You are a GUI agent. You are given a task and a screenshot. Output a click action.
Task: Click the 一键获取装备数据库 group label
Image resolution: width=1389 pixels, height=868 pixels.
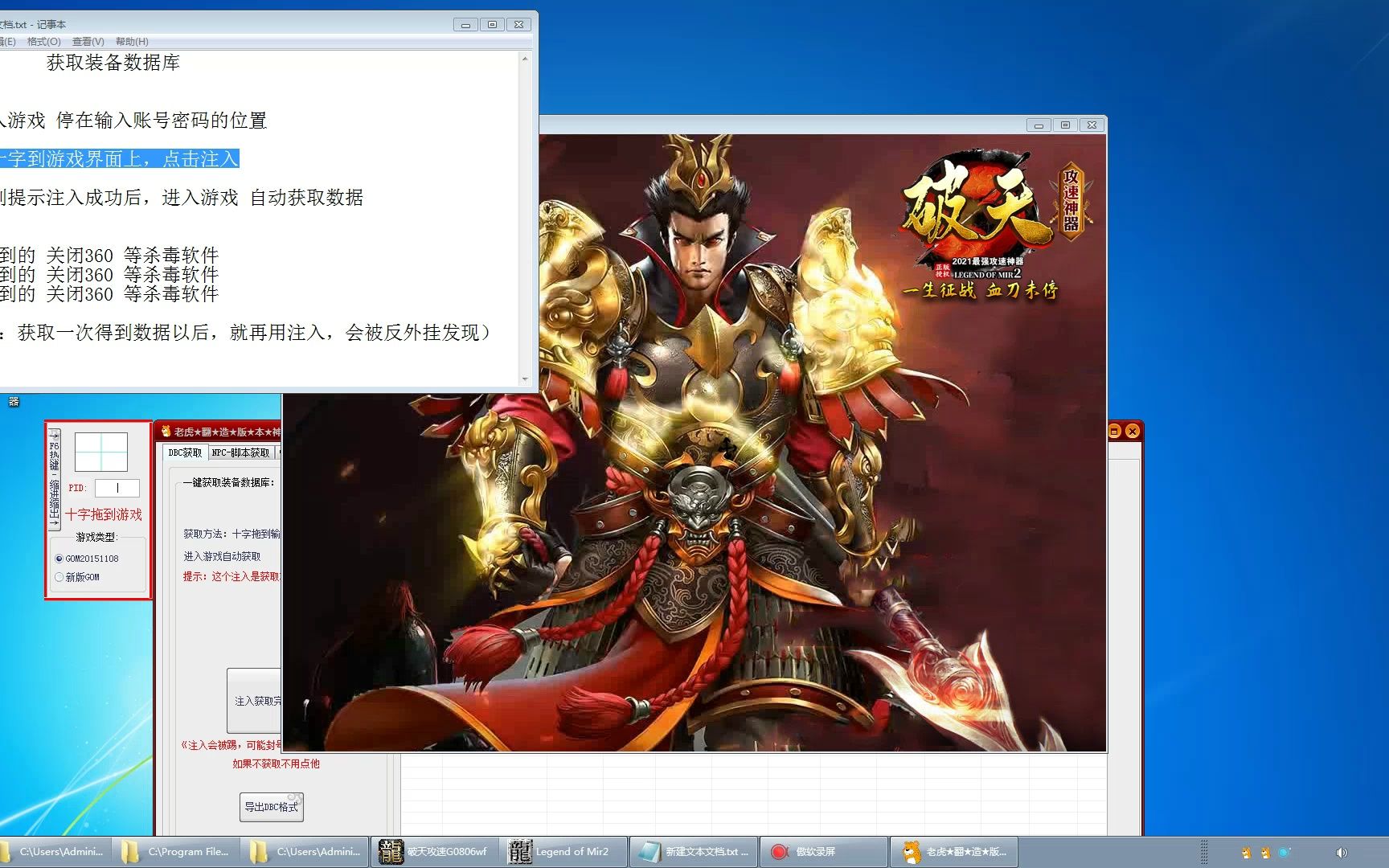pos(228,483)
